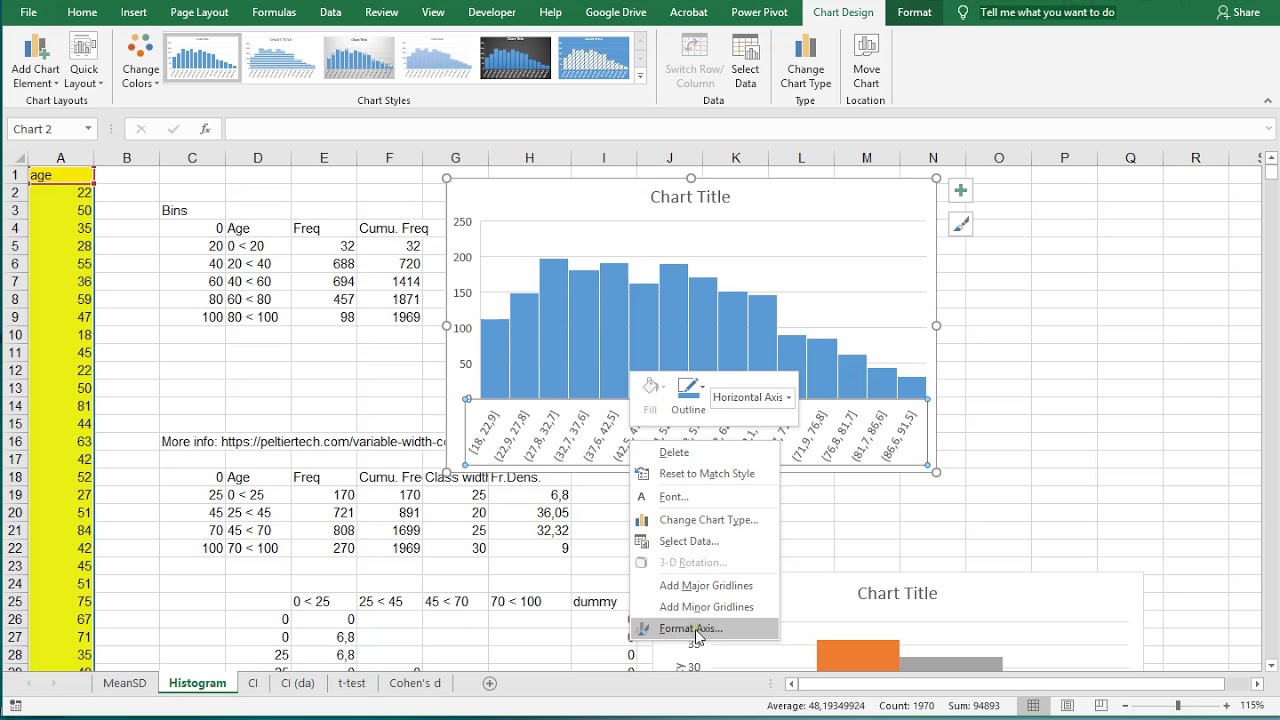Screen dimensions: 1280x720
Task: Switch to CI sheet tab
Action: tap(253, 683)
